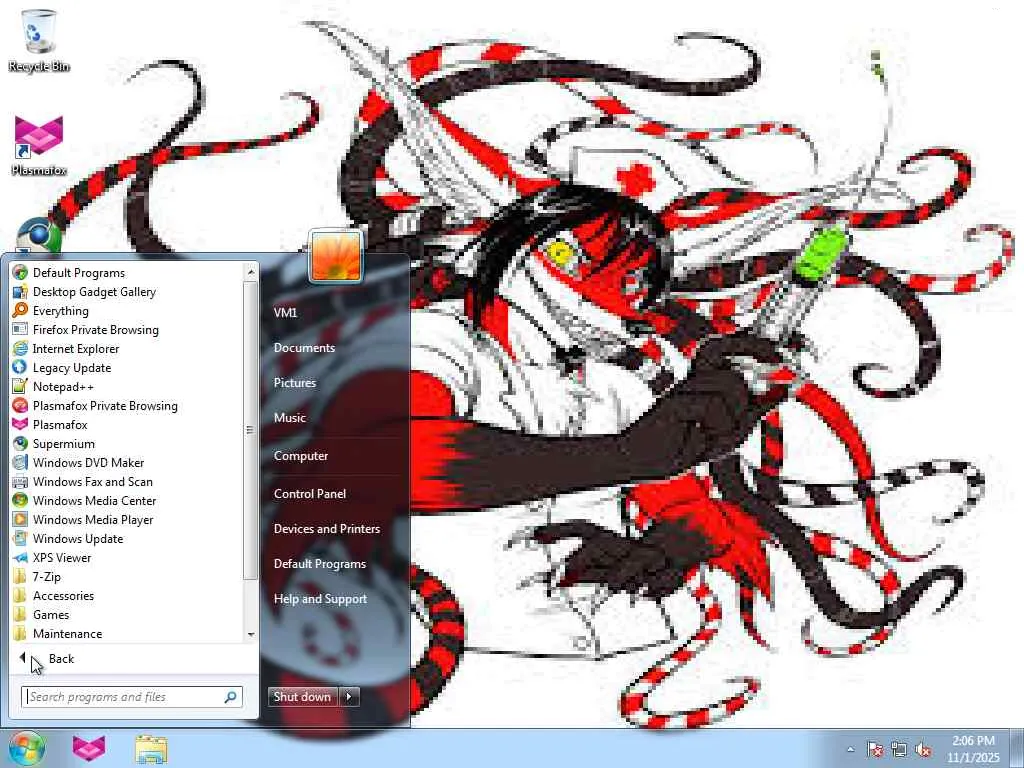1024x768 pixels.
Task: Start Firefox Private Browsing icon
Action: pyautogui.click(x=20, y=329)
